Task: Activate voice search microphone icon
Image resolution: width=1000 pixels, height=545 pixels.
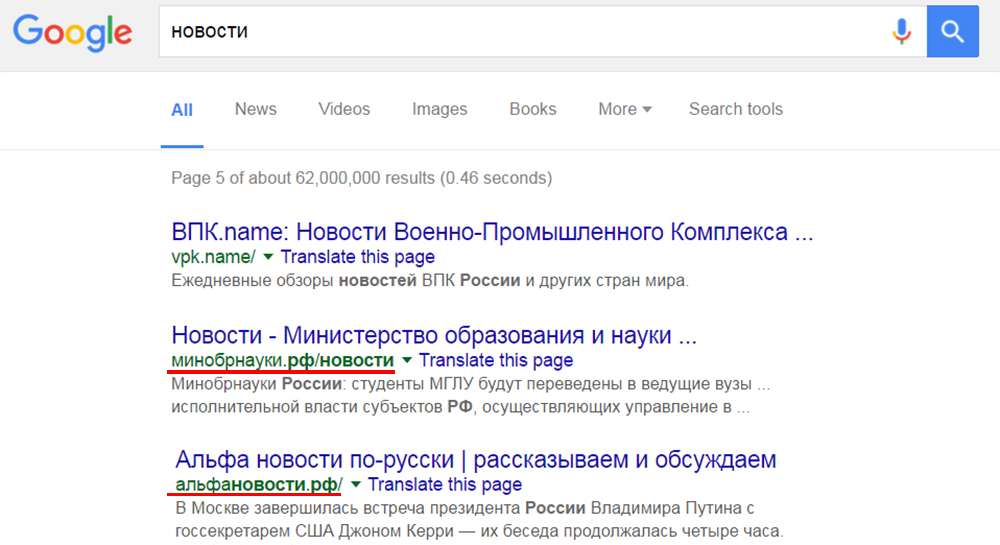Action: point(901,31)
